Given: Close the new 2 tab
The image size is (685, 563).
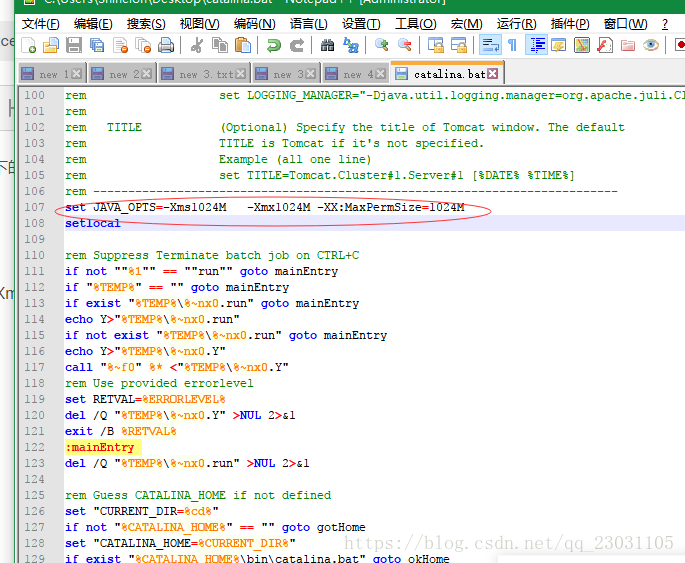Looking at the screenshot, I should coord(146,74).
